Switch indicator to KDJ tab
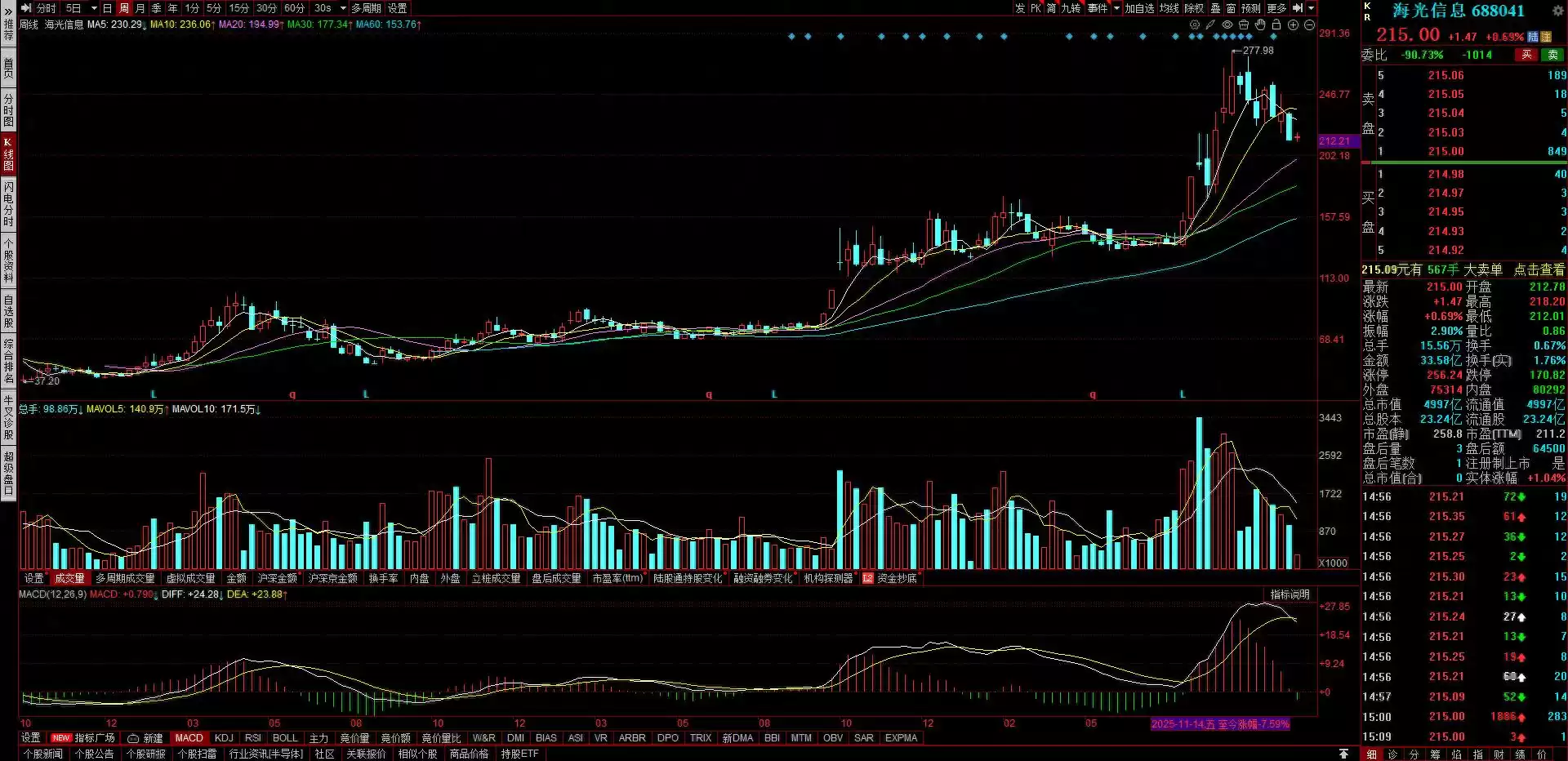This screenshot has width=1568, height=761. pos(224,737)
